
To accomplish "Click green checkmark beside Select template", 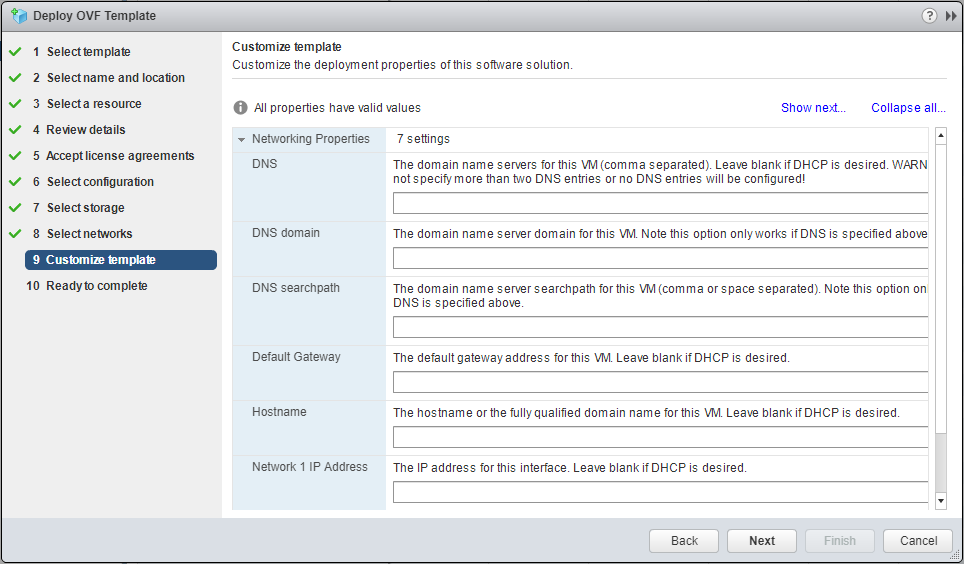I will pyautogui.click(x=15, y=52).
